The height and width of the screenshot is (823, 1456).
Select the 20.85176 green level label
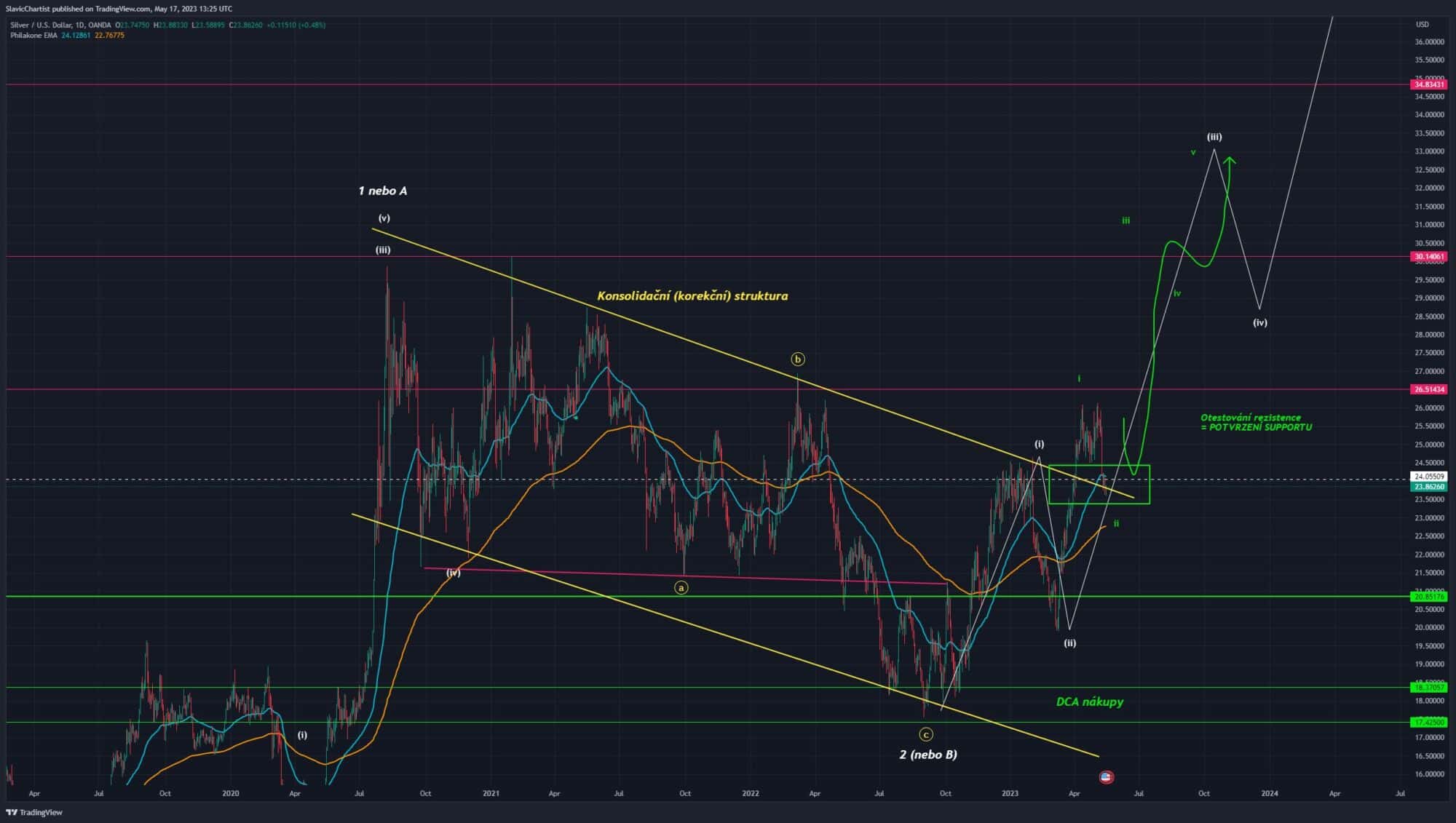click(x=1429, y=597)
